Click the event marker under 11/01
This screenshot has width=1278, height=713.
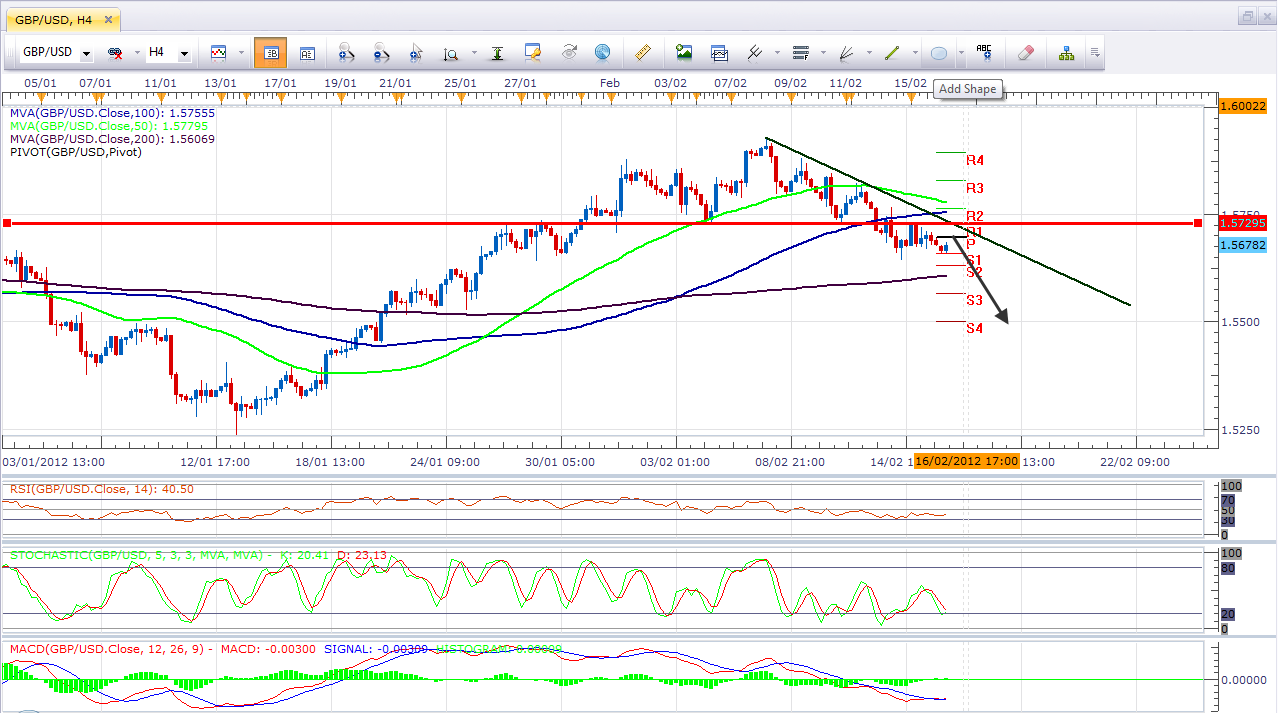(160, 97)
